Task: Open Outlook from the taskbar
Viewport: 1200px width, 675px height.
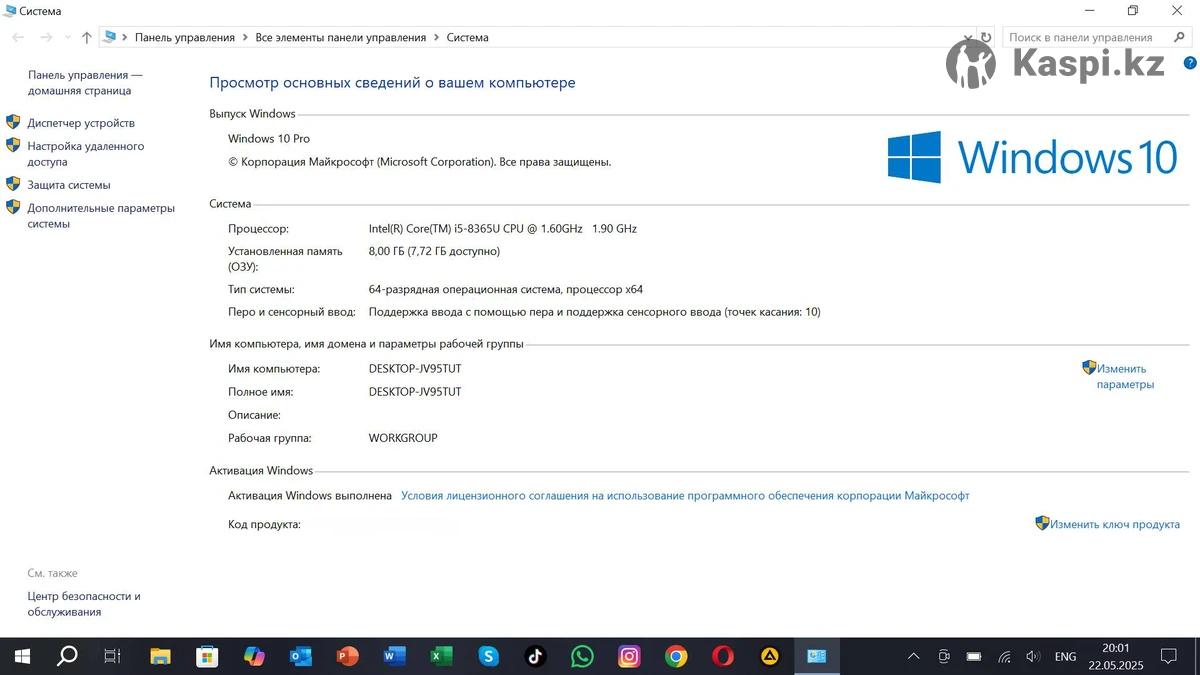Action: click(x=300, y=657)
